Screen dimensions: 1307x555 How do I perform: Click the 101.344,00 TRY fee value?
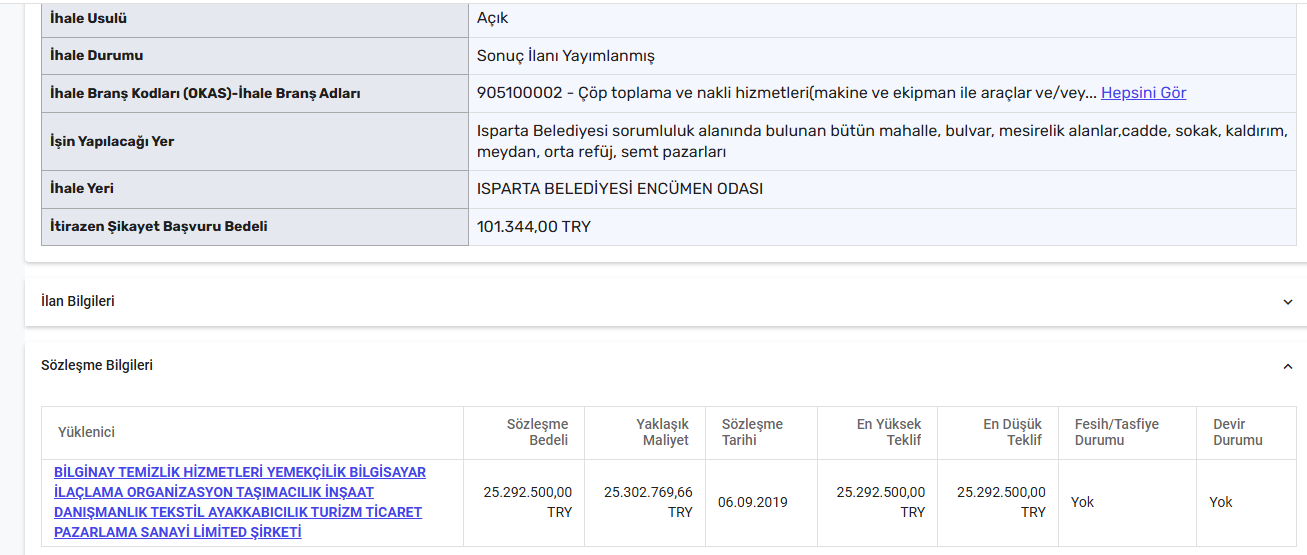[x=533, y=227]
